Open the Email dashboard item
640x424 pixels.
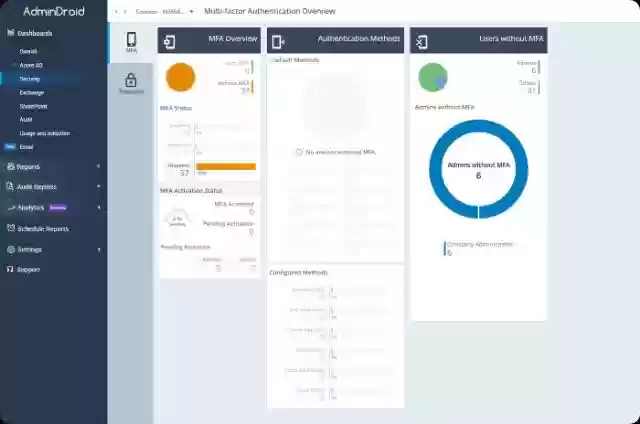pos(27,147)
